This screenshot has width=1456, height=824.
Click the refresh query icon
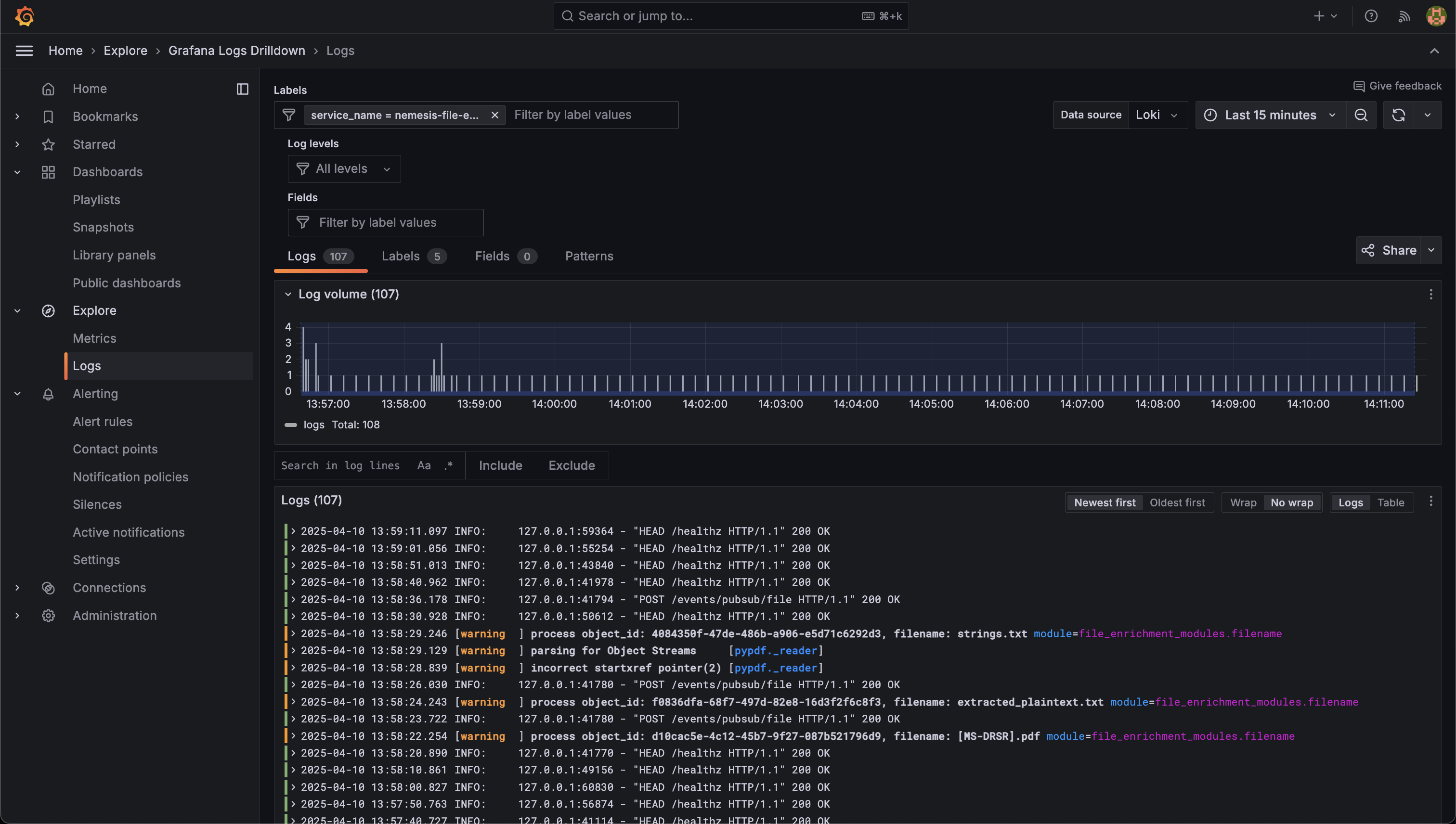1398,115
